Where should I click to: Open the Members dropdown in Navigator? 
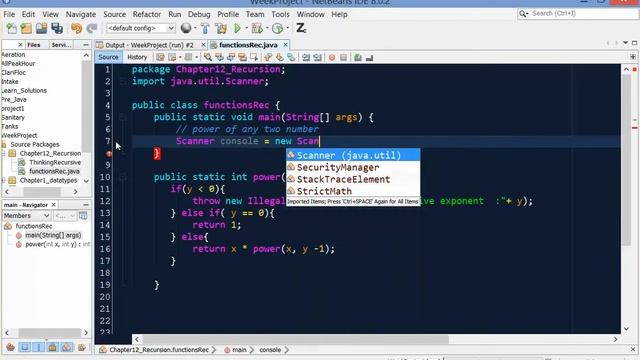pos(27,216)
